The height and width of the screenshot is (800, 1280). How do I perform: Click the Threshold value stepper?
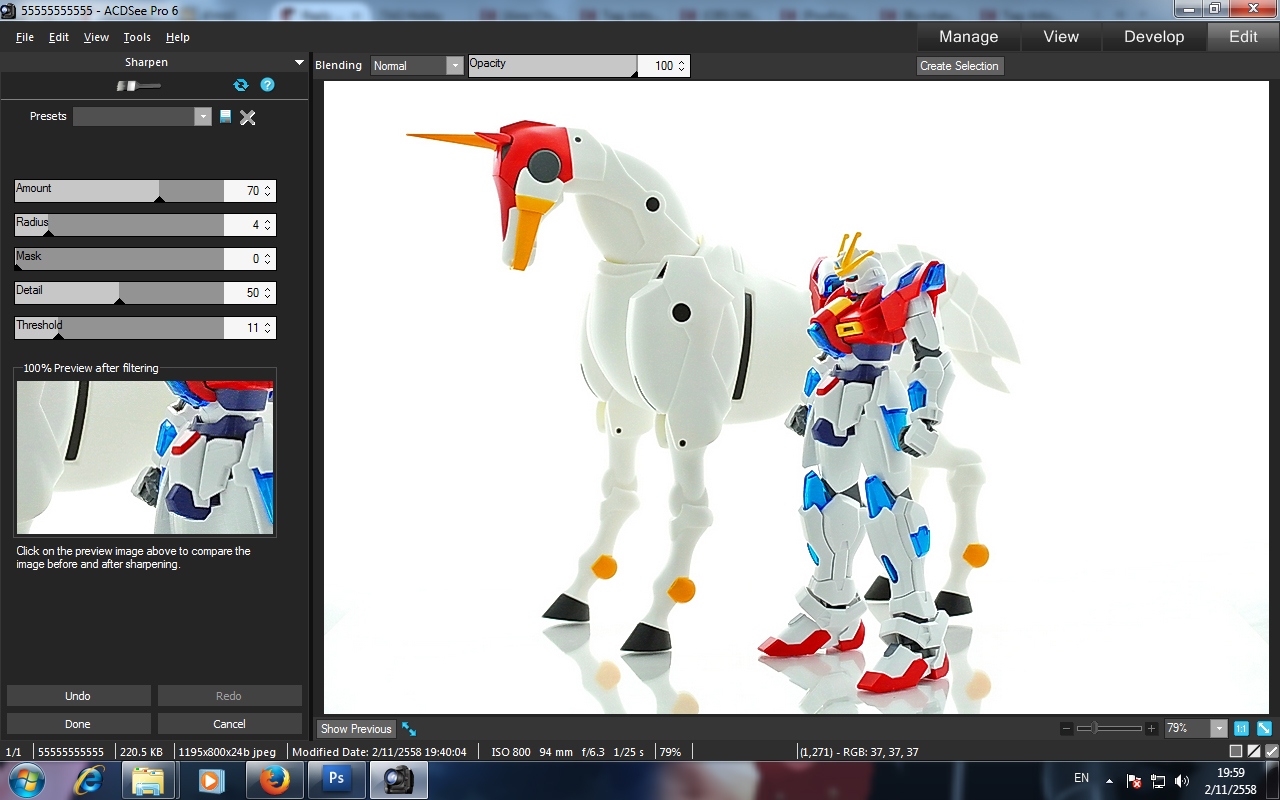267,328
